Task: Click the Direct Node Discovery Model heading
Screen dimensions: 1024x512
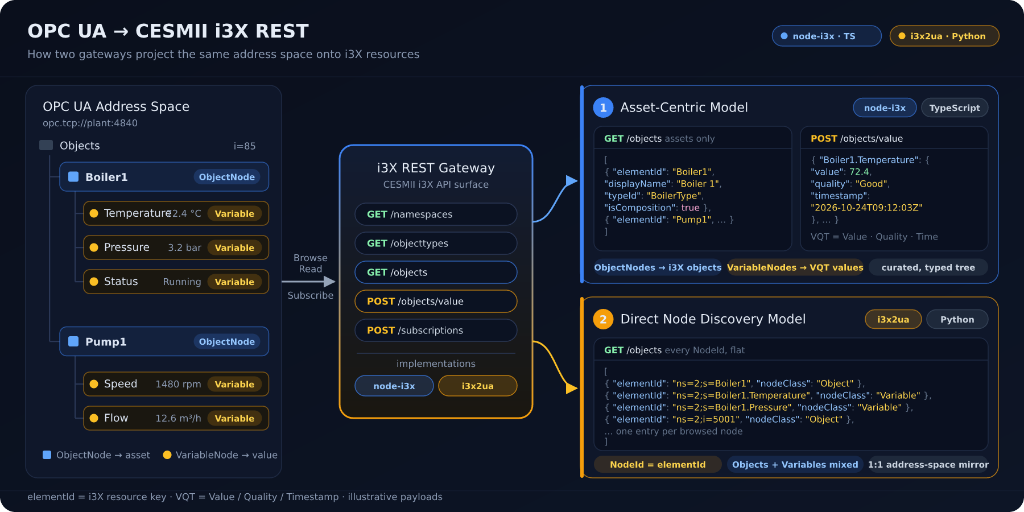Action: click(x=712, y=319)
